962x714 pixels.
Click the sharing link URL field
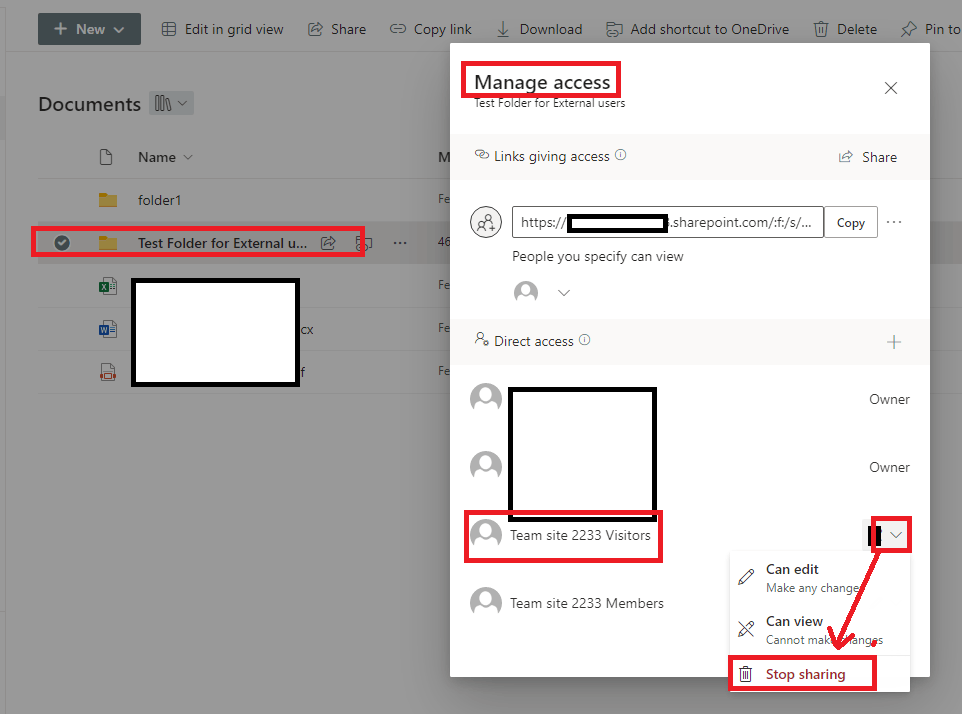coord(668,222)
